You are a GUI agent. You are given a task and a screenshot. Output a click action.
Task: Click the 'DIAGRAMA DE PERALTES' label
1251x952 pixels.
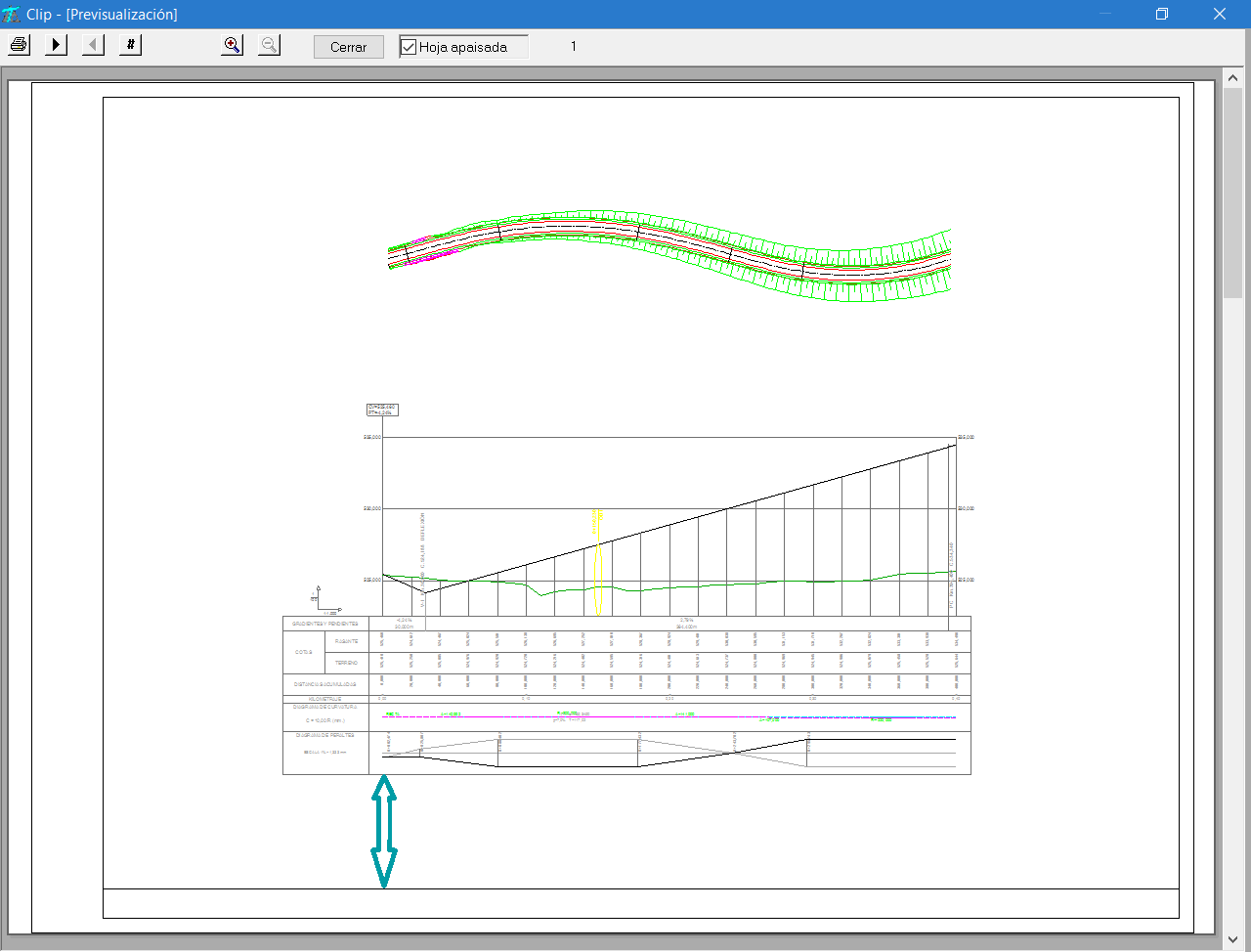pos(325,735)
